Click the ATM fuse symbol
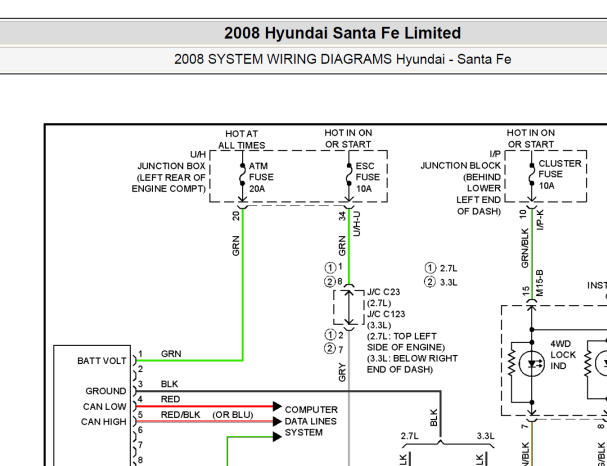 tap(242, 175)
